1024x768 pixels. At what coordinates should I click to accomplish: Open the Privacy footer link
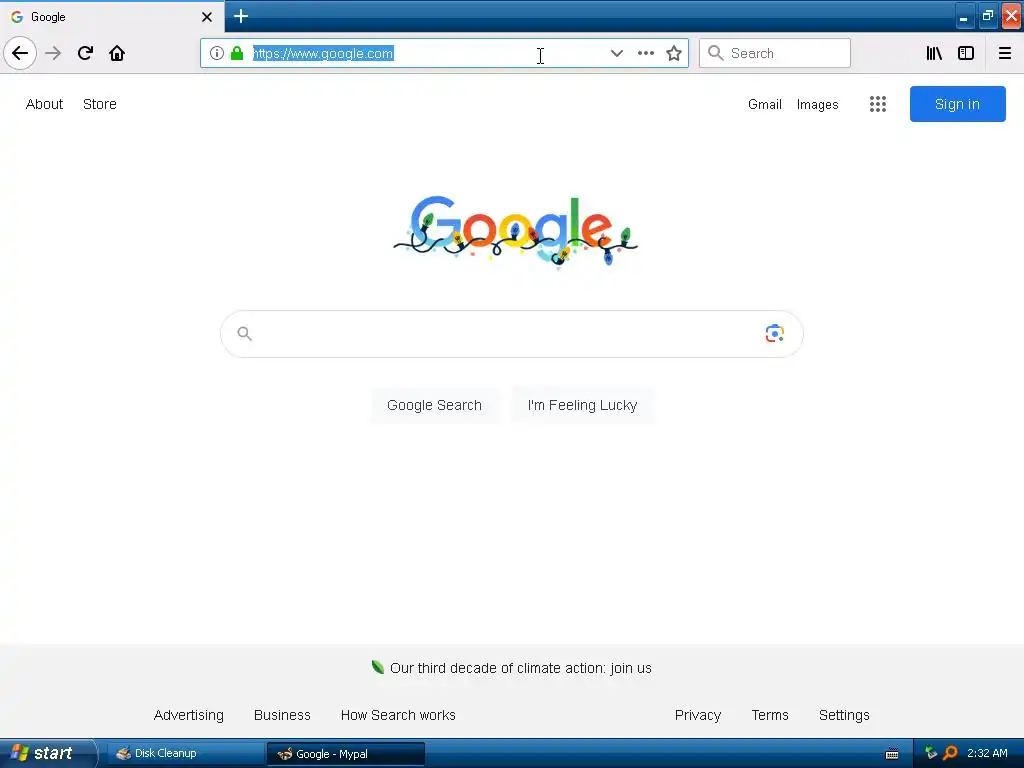click(697, 715)
